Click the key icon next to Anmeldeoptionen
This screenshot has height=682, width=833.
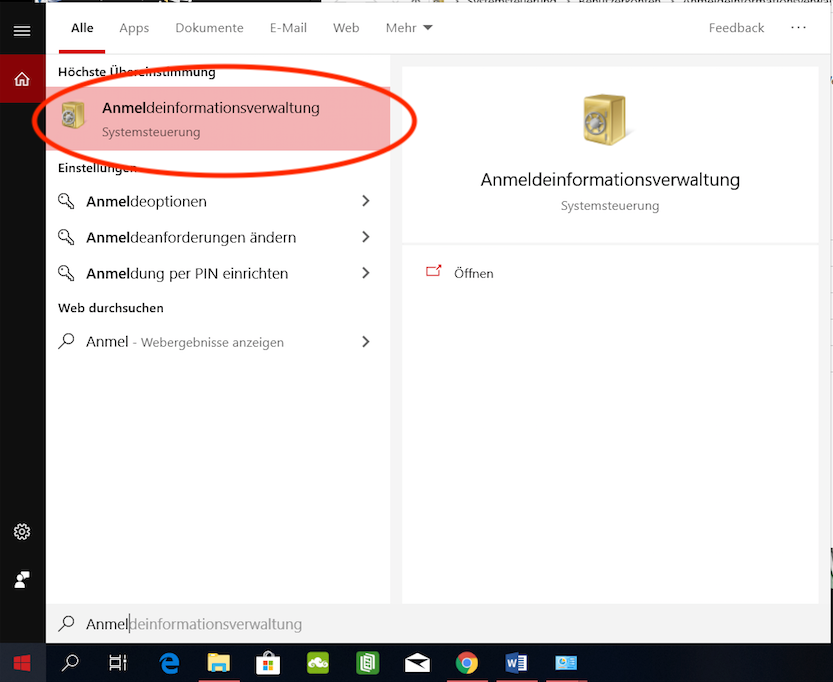tap(66, 201)
